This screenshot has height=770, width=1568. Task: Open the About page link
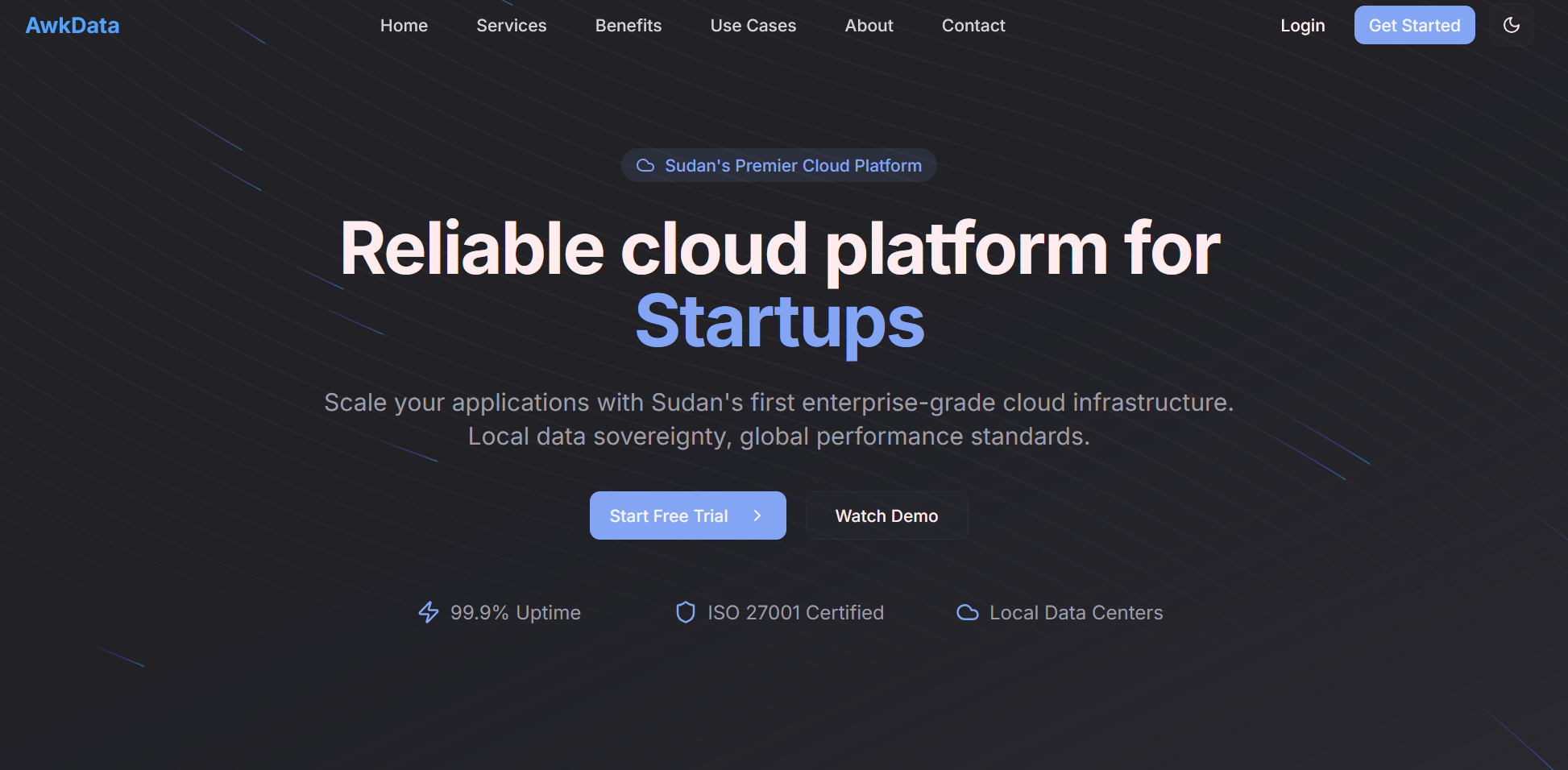click(x=869, y=25)
